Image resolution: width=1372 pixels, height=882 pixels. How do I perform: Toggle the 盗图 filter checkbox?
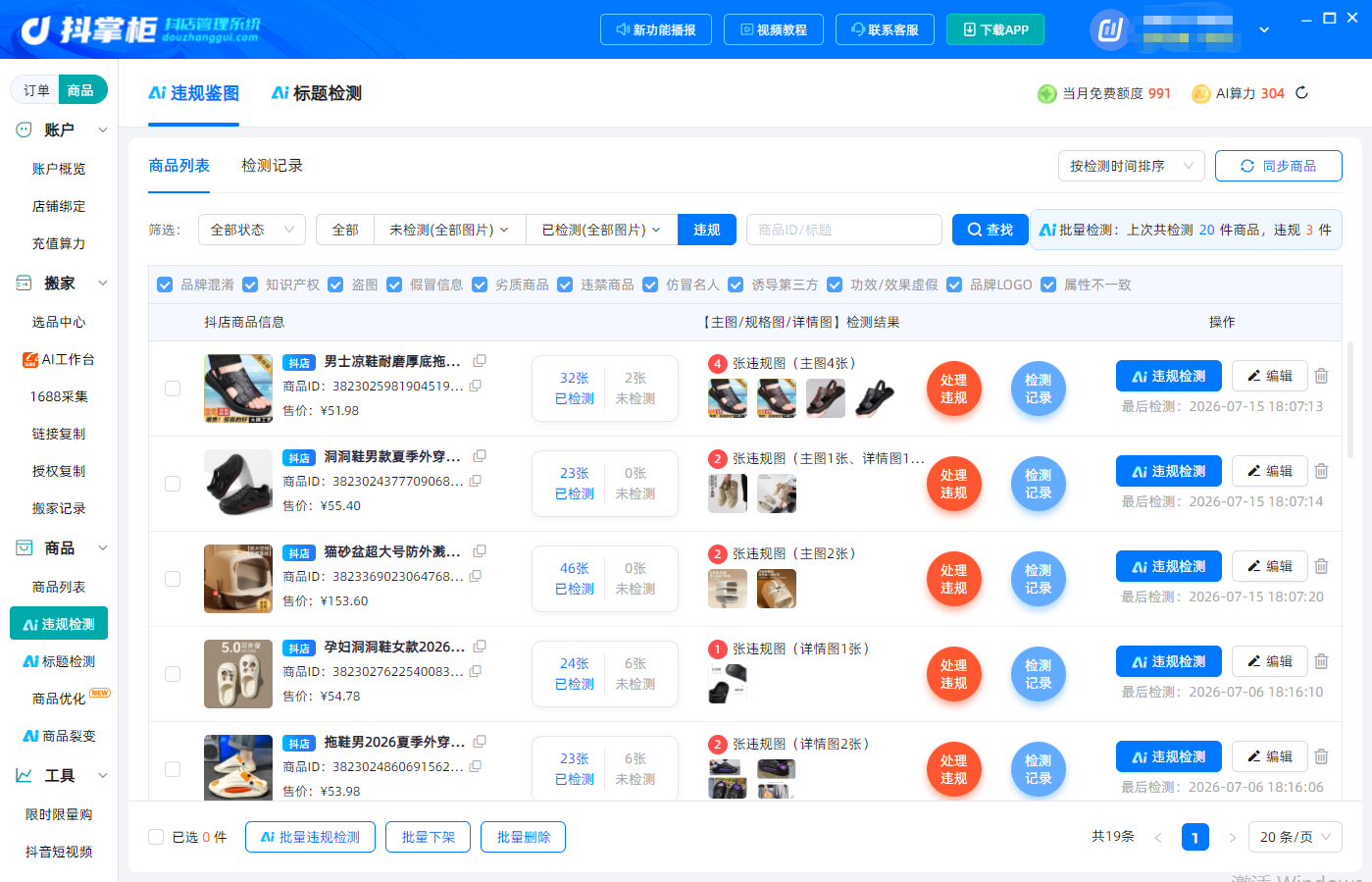(x=335, y=285)
